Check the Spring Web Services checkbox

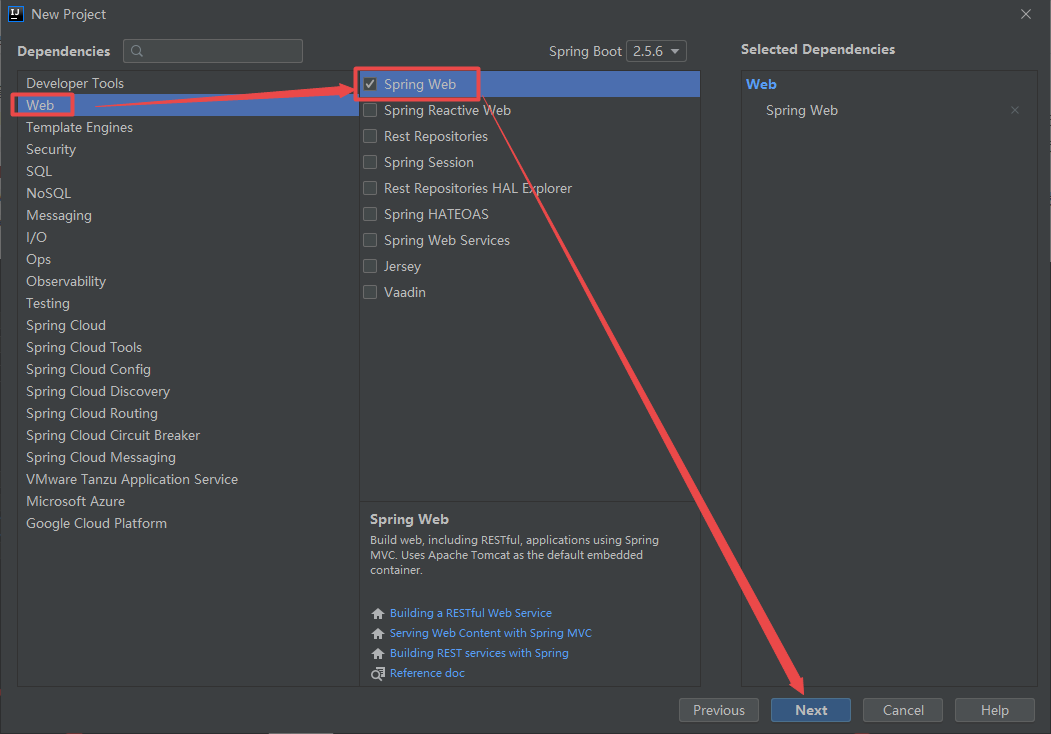click(370, 240)
